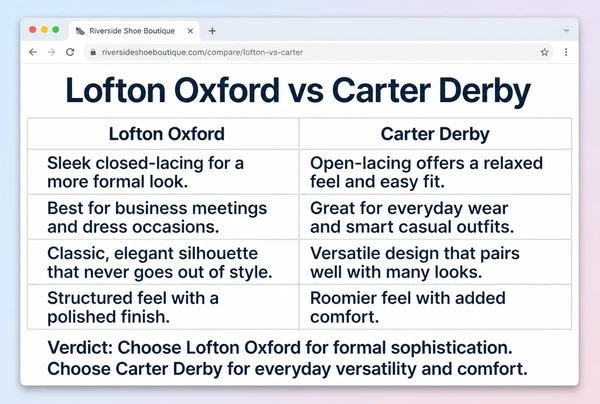This screenshot has height=404, width=600.
Task: Close the Riverside Shoe Boutique tab
Action: click(x=190, y=31)
